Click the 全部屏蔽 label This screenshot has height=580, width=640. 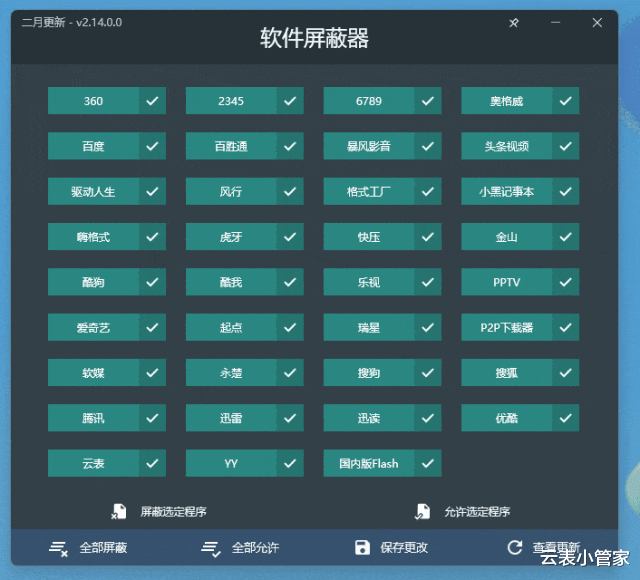103,548
